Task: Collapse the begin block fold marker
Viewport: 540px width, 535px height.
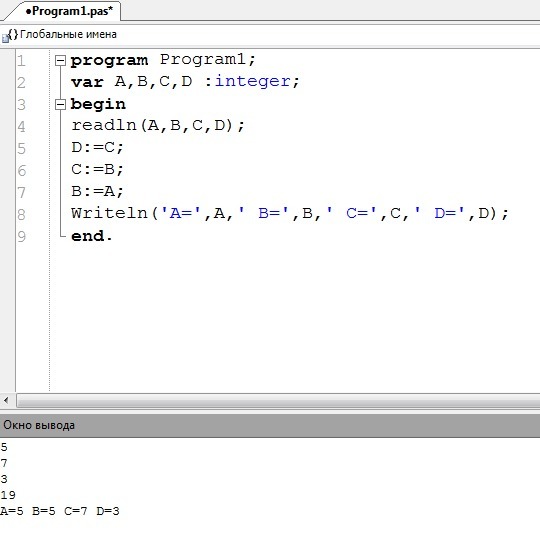Action: (60, 104)
